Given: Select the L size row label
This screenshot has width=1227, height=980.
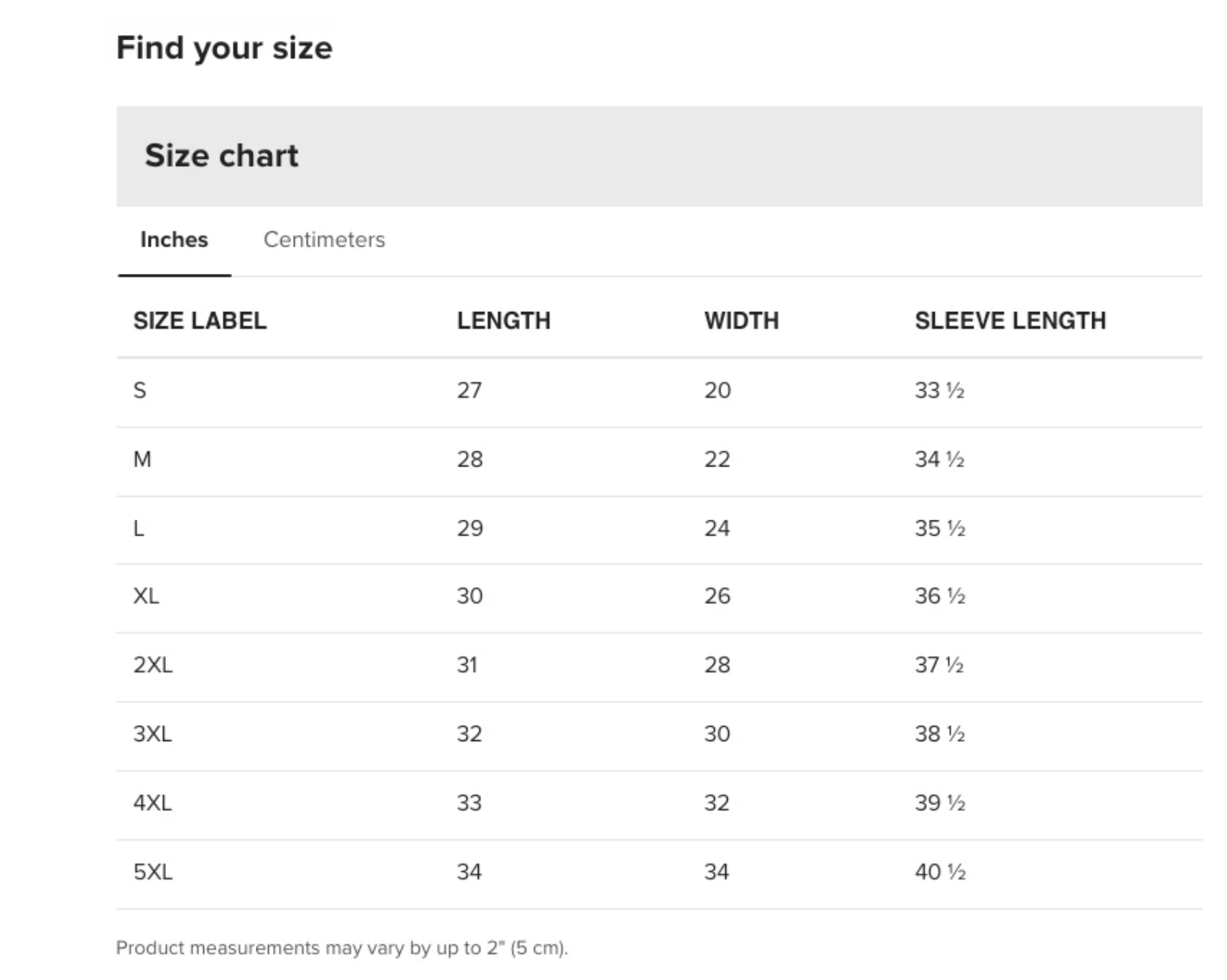Looking at the screenshot, I should 139,528.
